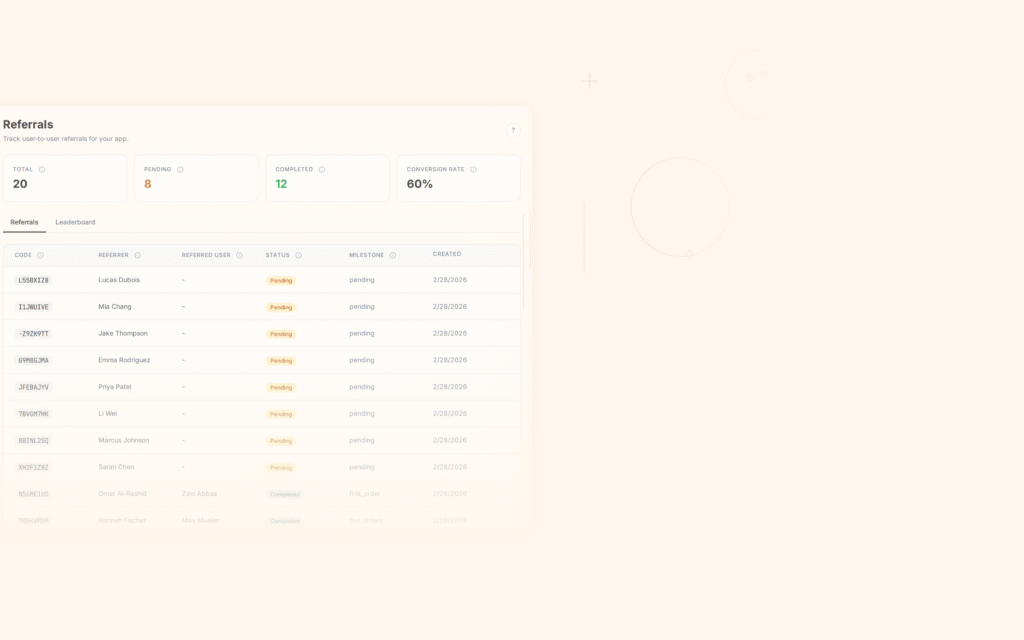Click Pending badge in Priya Patel row
This screenshot has width=1024, height=640.
pyautogui.click(x=281, y=387)
